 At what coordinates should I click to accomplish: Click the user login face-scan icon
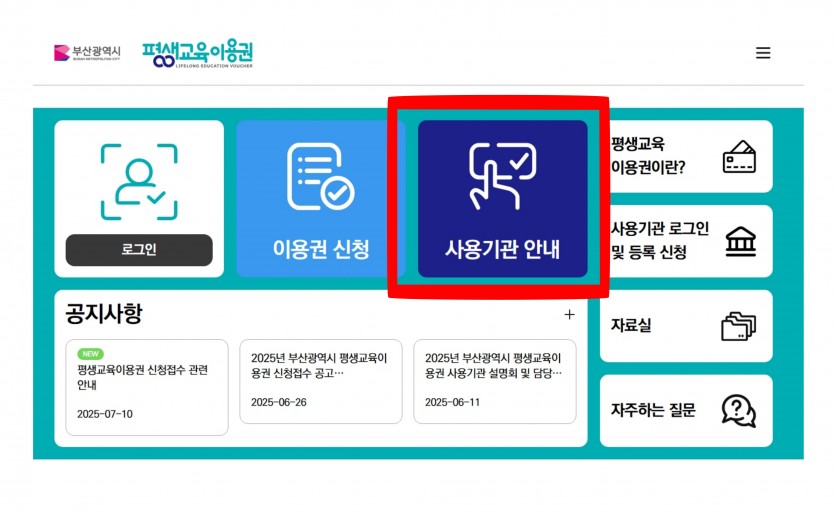point(139,182)
